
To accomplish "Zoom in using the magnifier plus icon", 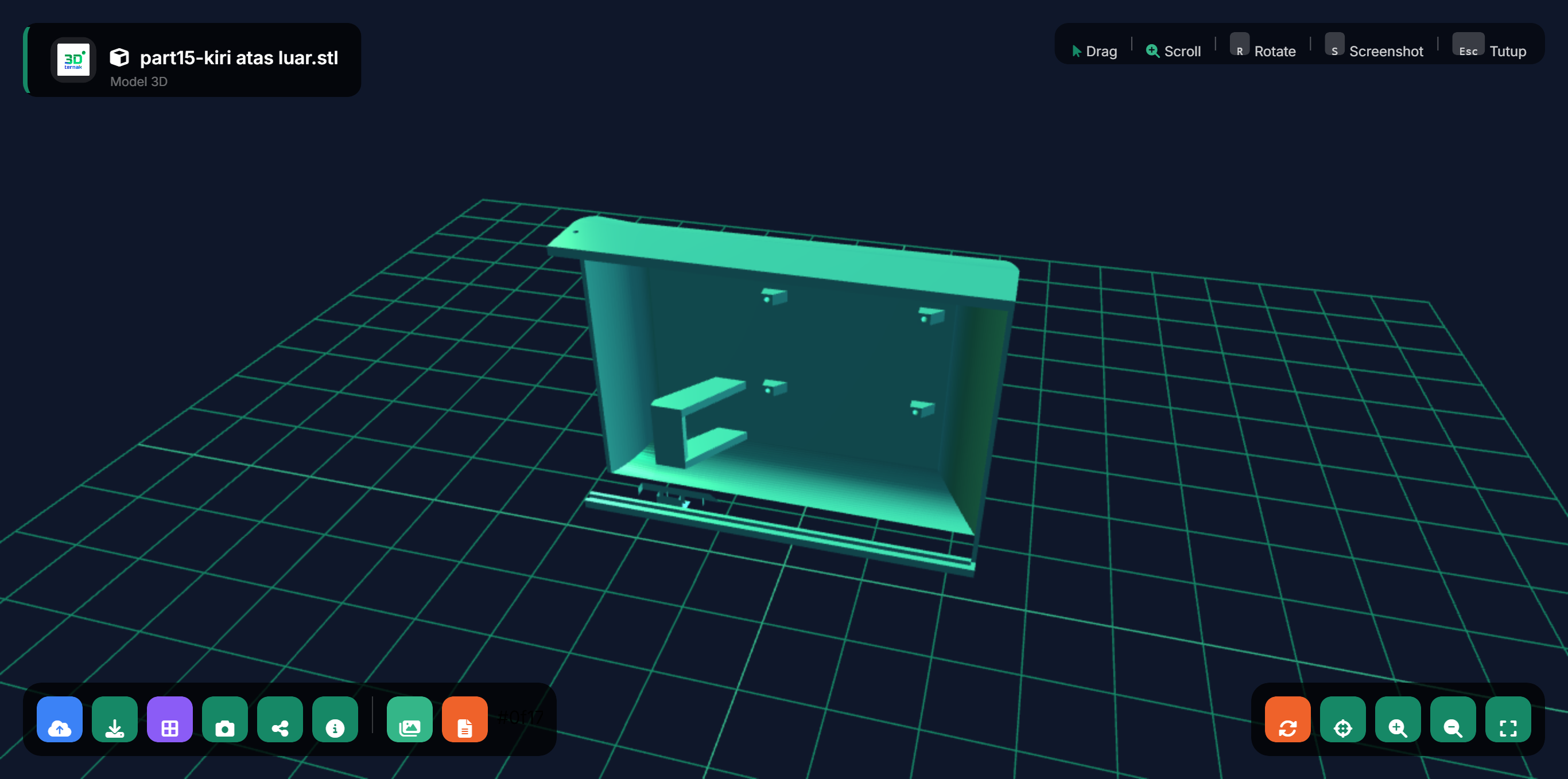I will (1398, 719).
